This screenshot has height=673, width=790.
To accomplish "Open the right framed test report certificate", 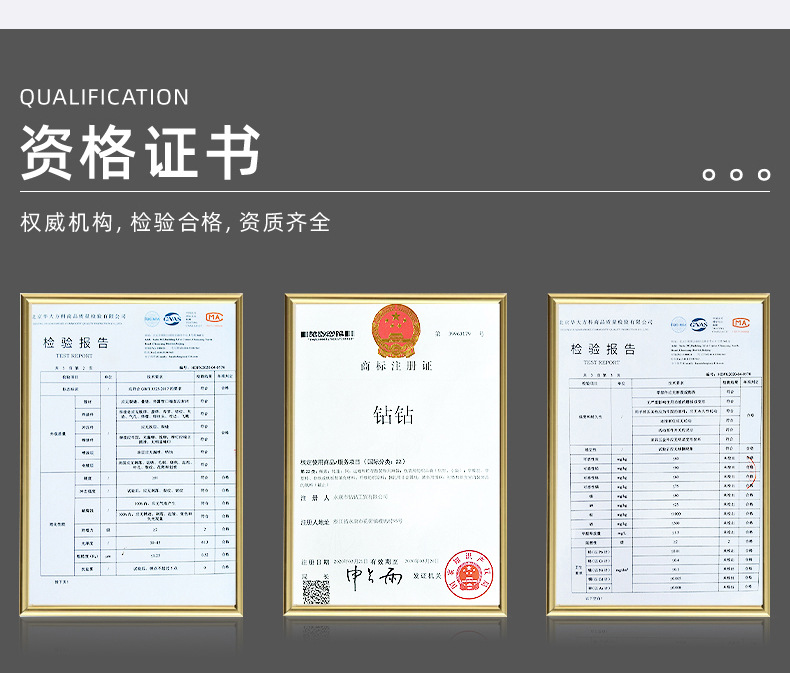I will click(x=659, y=455).
